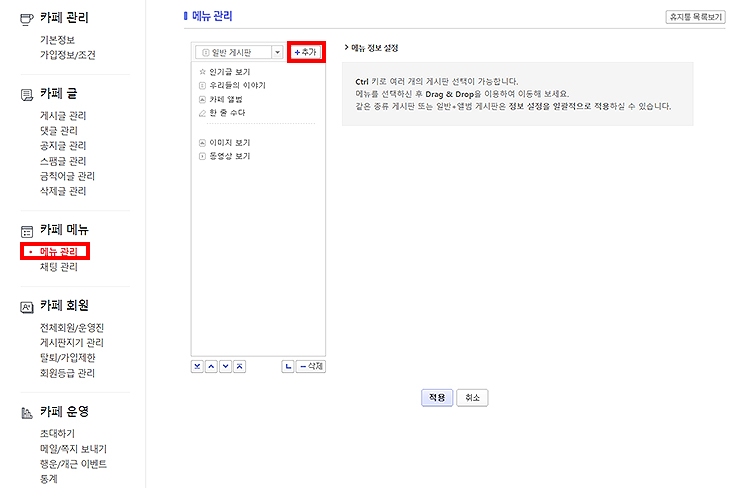The width and height of the screenshot is (740, 488).
Task: Open 금칙어글 관리 in the sidebar
Action: [67, 176]
